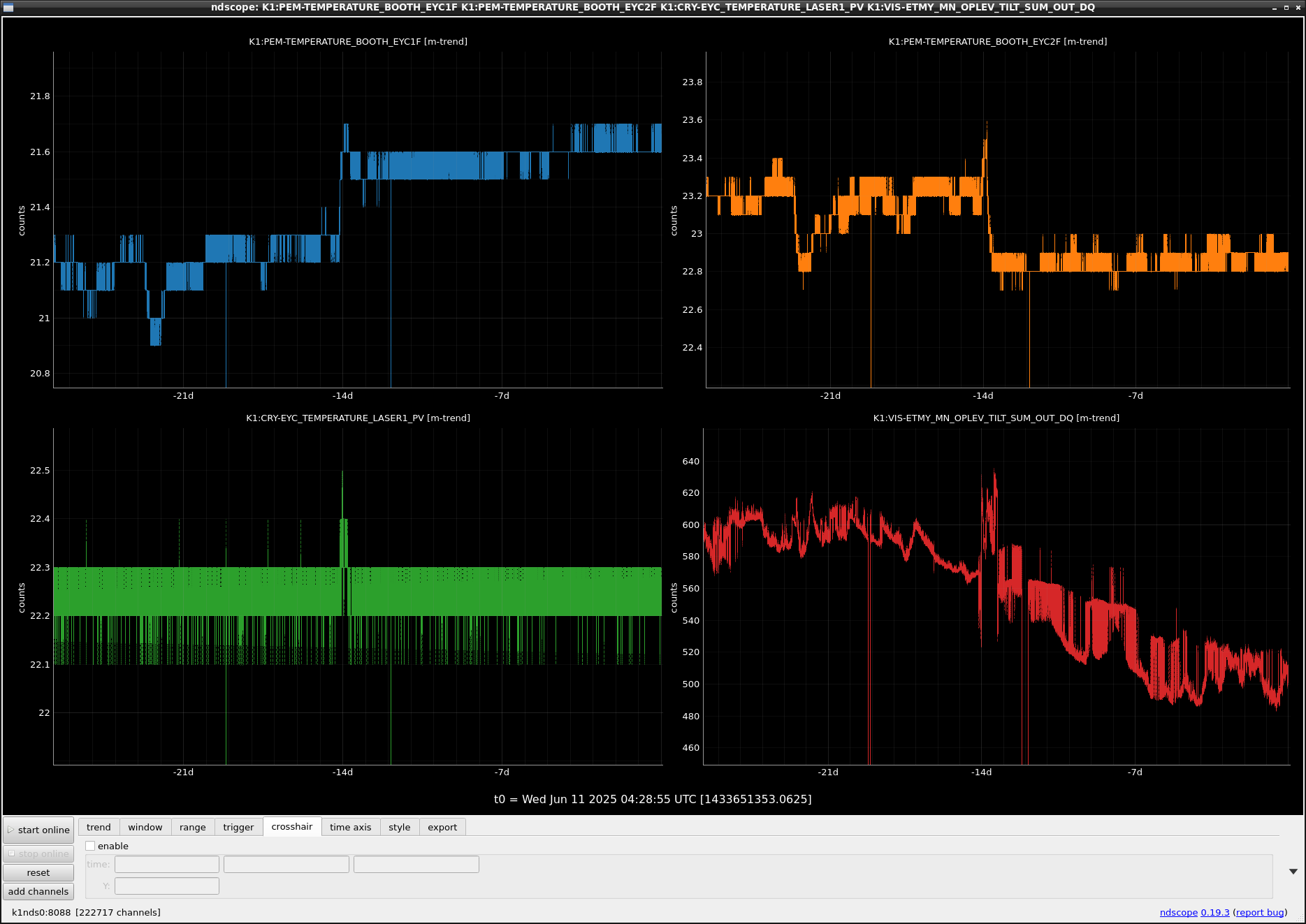Maximize the ndscope window
Screen dimensions: 1306x924
(x=1286, y=7)
